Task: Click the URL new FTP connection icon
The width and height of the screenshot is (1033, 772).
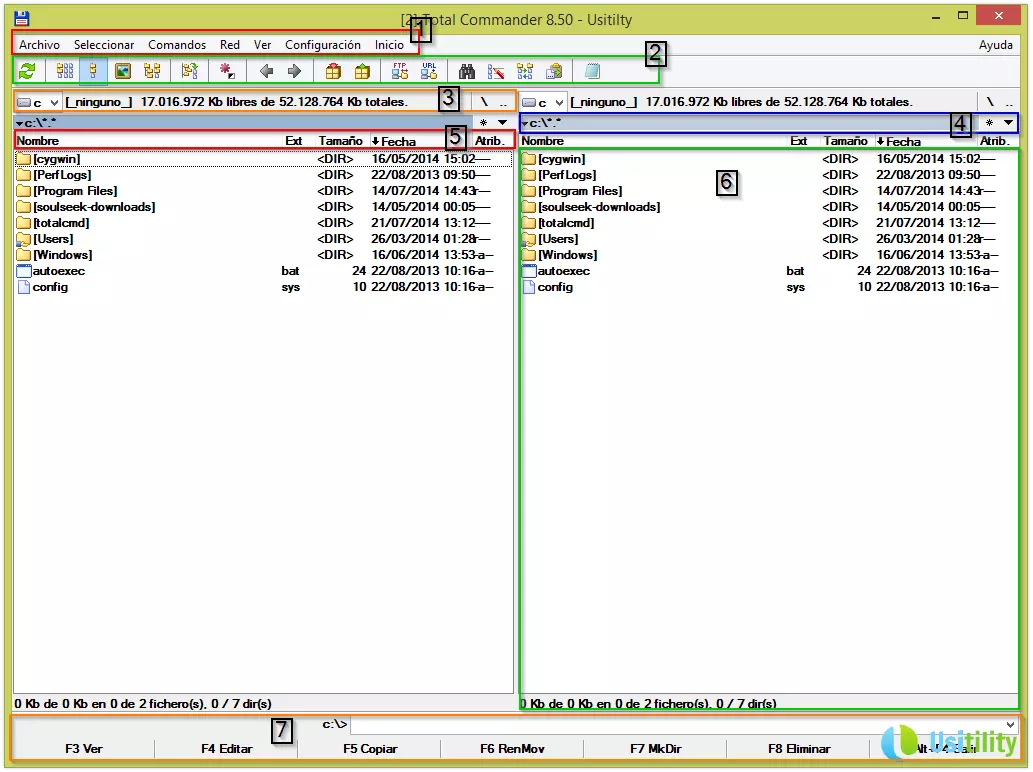Action: tap(429, 71)
